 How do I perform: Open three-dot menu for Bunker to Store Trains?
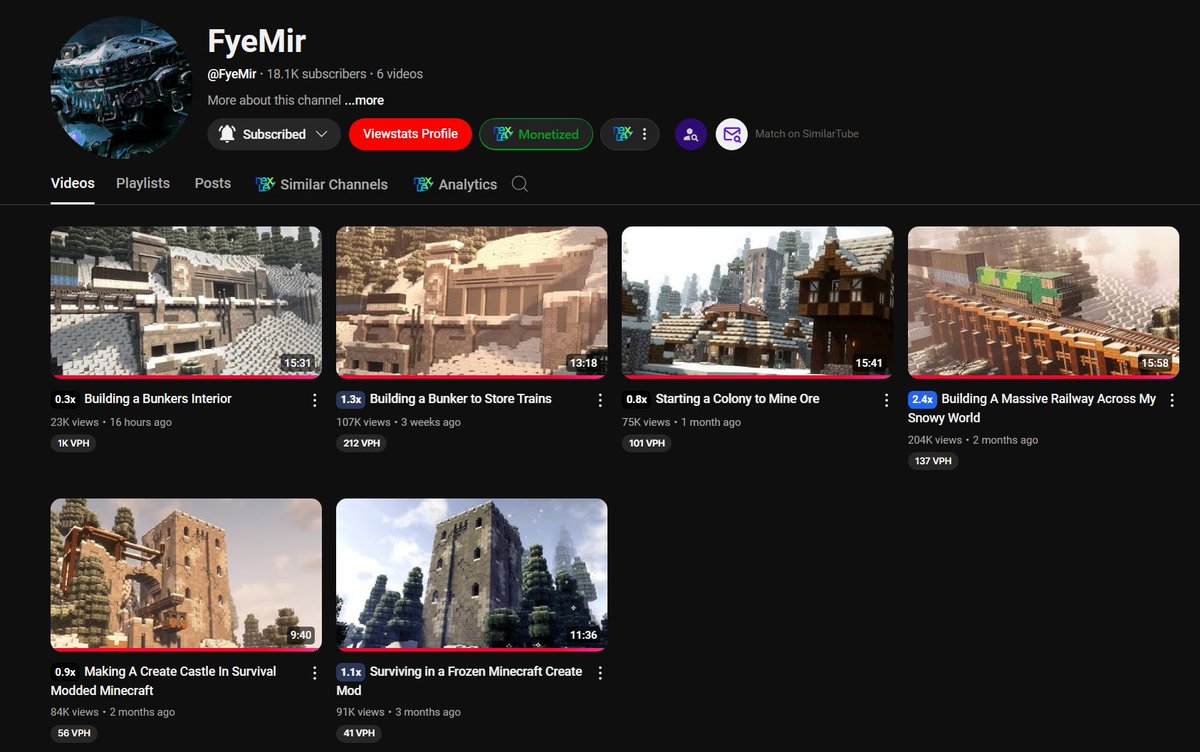(x=600, y=400)
